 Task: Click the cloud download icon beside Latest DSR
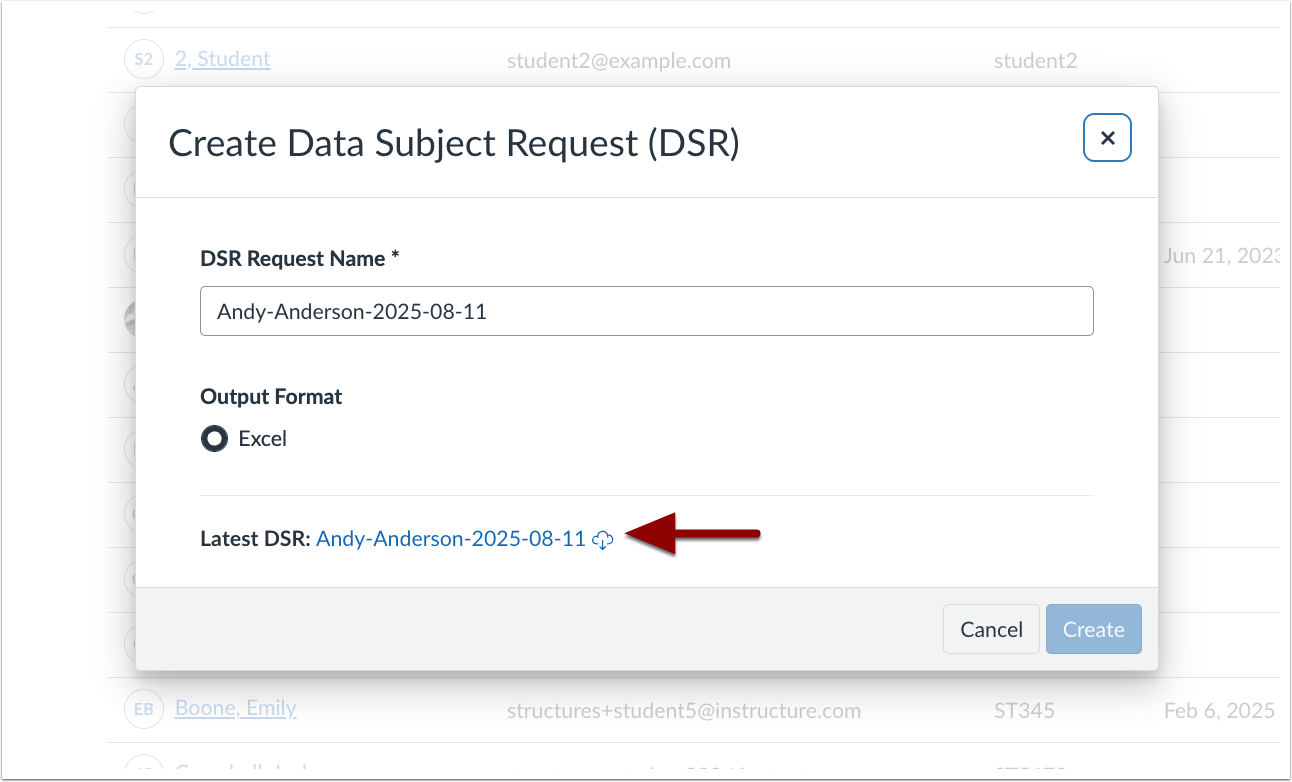coord(603,539)
